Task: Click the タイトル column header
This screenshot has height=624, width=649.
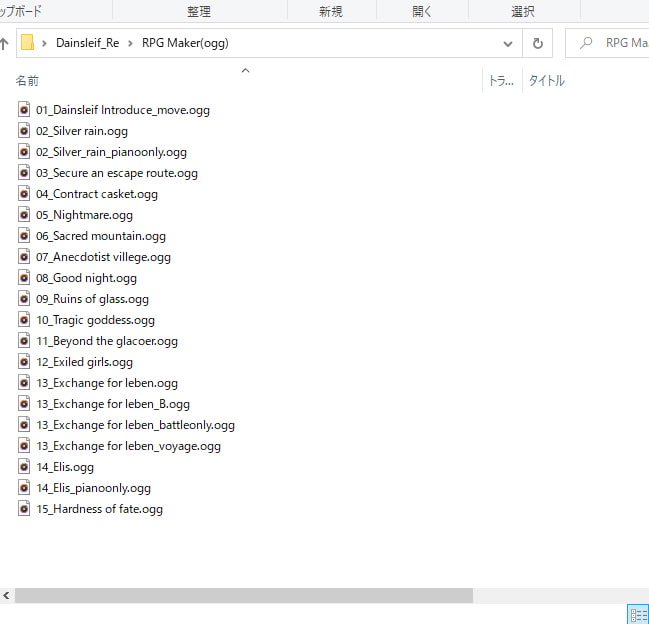Action: [x=546, y=81]
